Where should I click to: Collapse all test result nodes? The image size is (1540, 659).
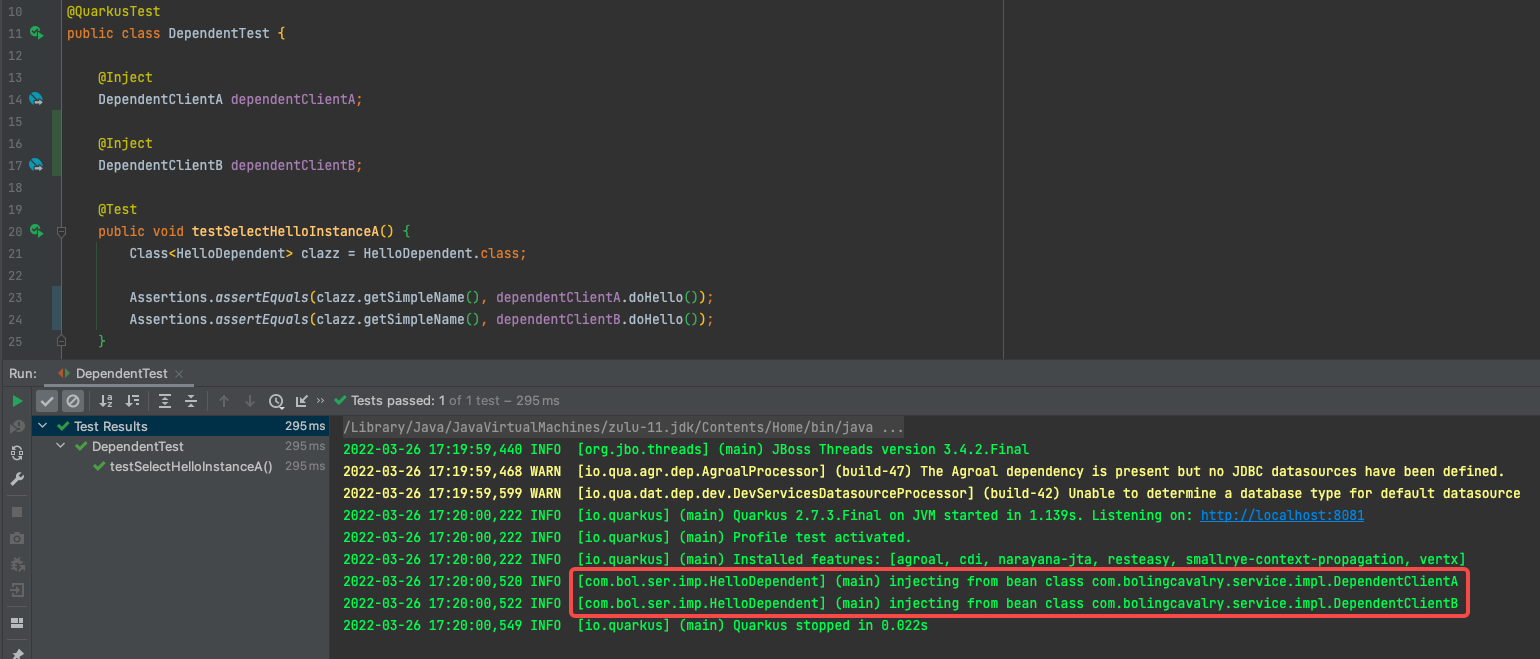(191, 401)
